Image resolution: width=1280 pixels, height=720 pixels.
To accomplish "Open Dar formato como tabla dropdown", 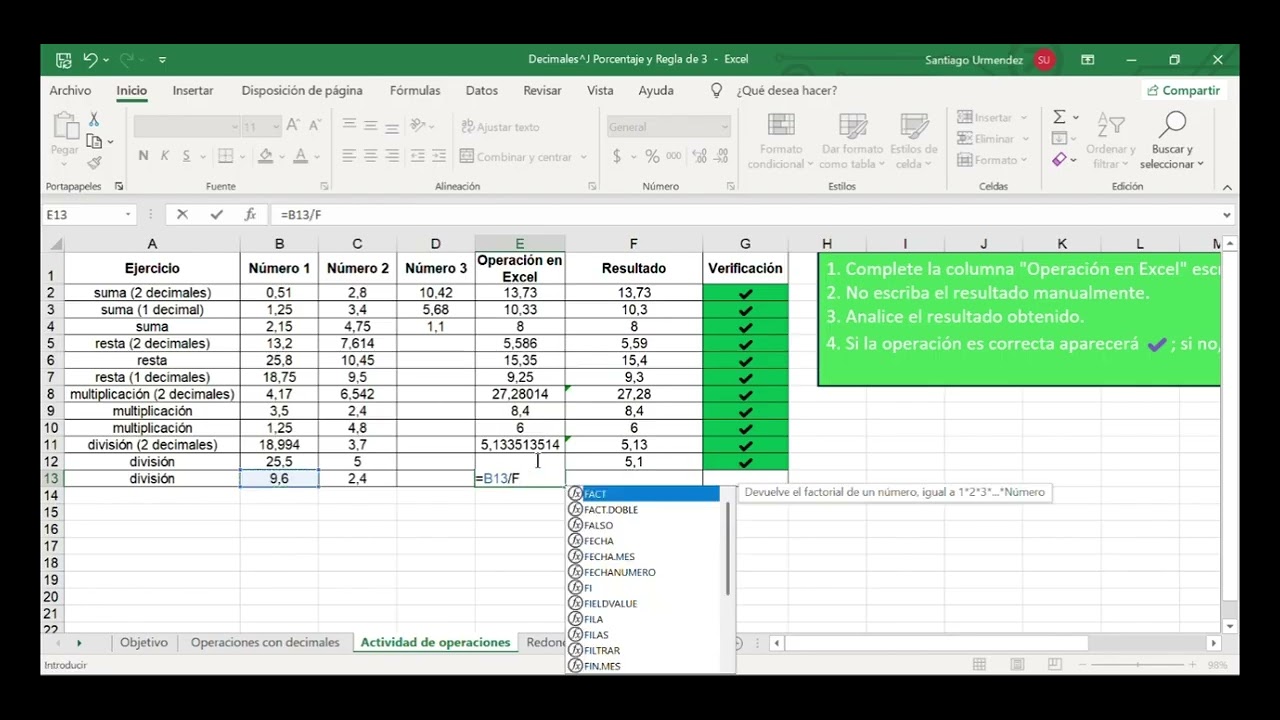I will (x=852, y=141).
